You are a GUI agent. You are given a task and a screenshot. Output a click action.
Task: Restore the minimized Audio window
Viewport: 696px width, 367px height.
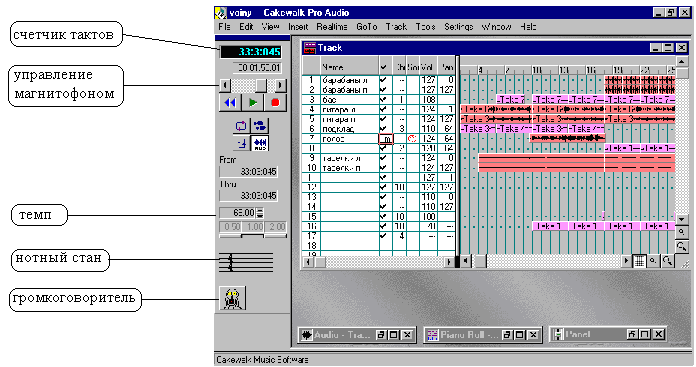click(x=380, y=335)
